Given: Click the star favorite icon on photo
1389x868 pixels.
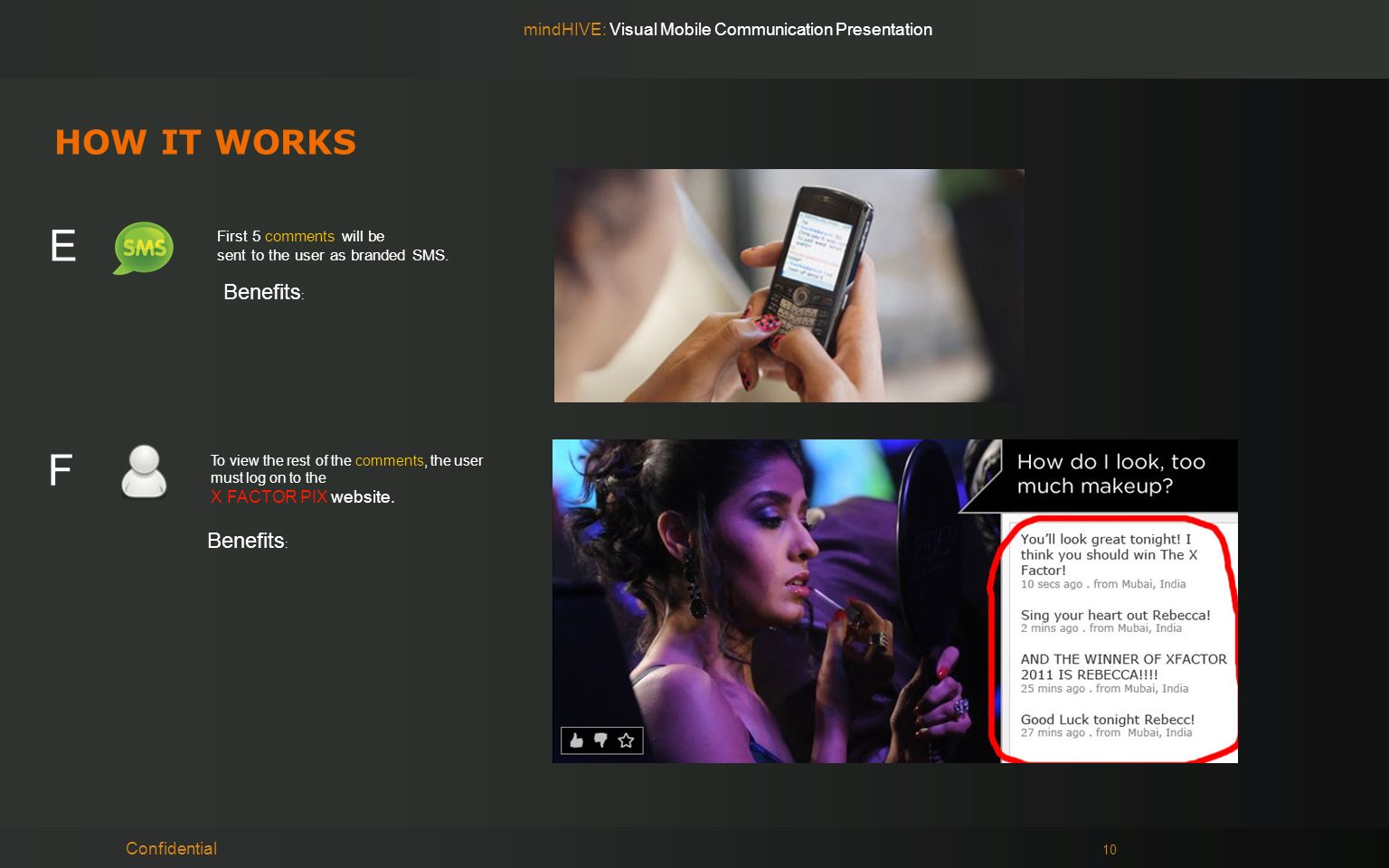Looking at the screenshot, I should pos(626,741).
